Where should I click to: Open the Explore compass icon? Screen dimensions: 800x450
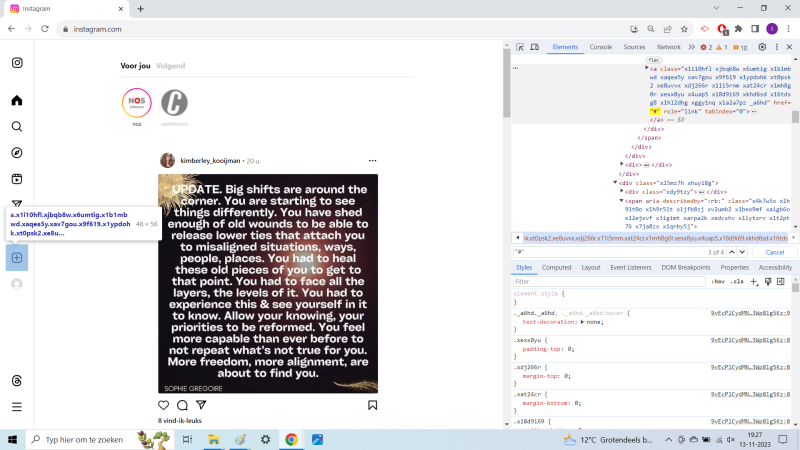tap(17, 153)
